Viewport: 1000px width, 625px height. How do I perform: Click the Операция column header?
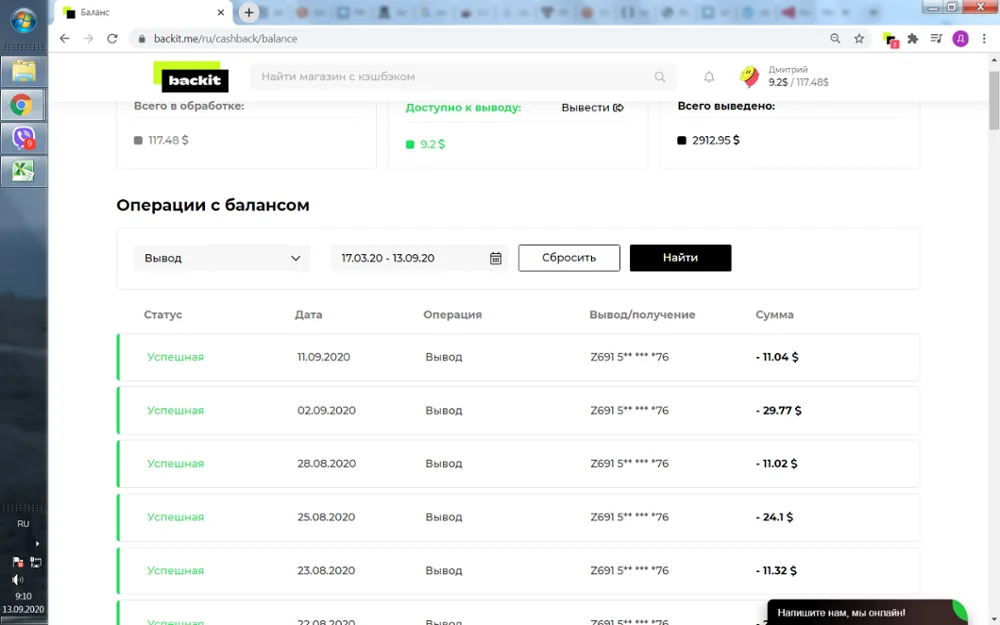(x=453, y=314)
